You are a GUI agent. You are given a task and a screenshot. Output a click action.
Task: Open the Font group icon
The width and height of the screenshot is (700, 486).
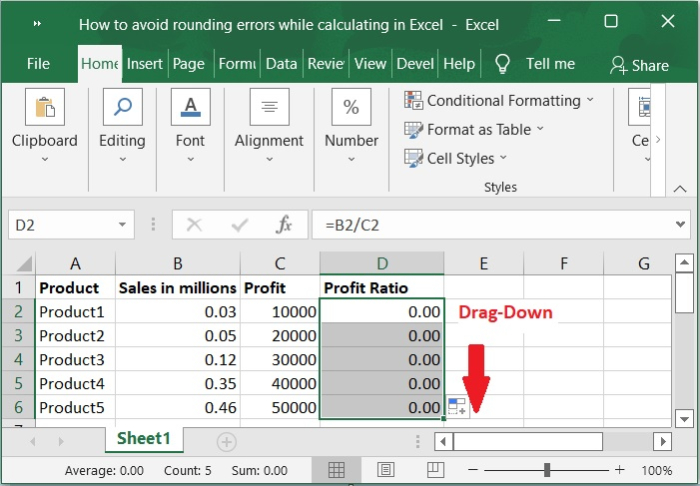point(190,108)
